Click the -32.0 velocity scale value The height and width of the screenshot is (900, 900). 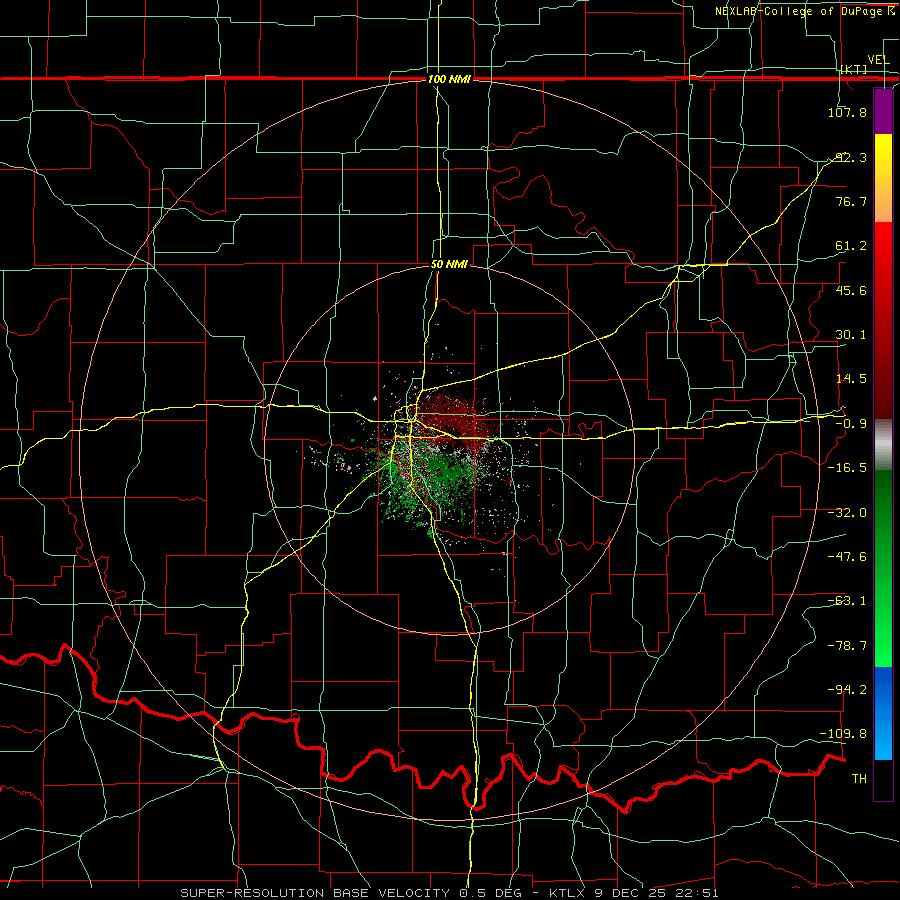coord(847,513)
